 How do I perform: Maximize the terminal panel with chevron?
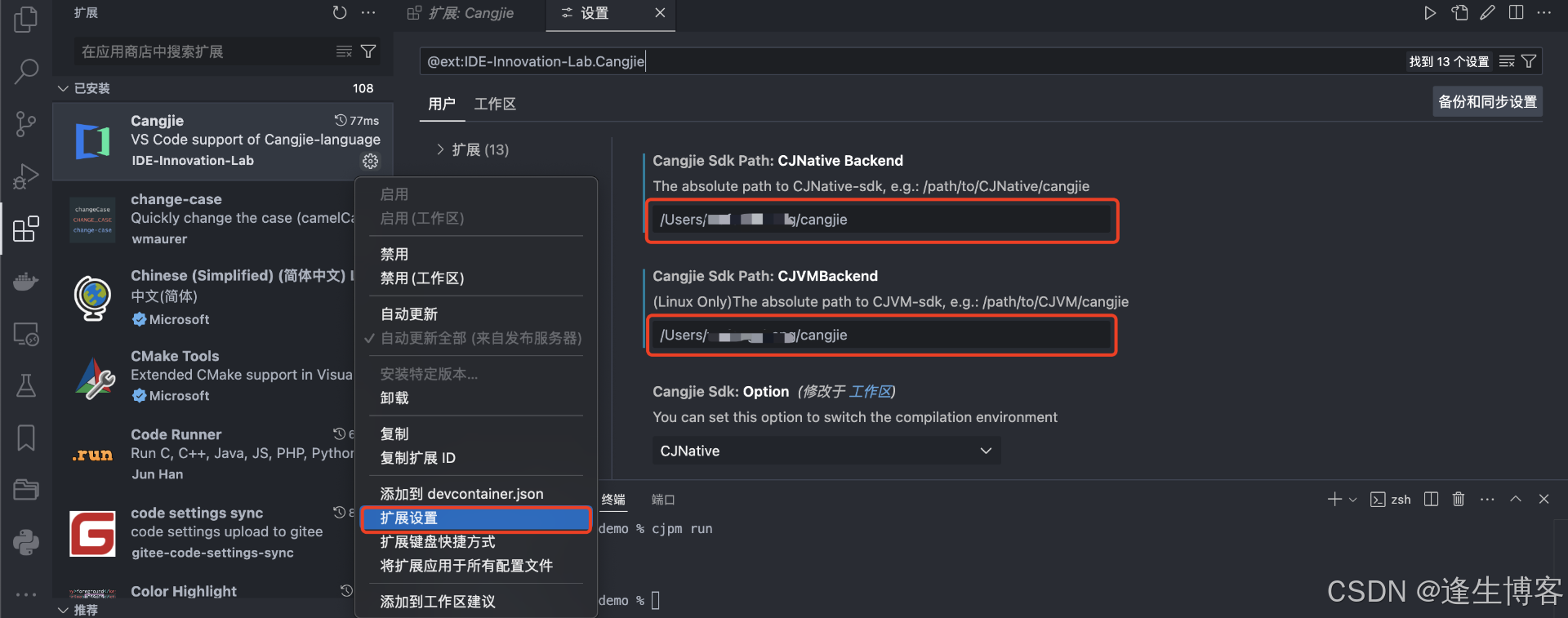[1516, 500]
